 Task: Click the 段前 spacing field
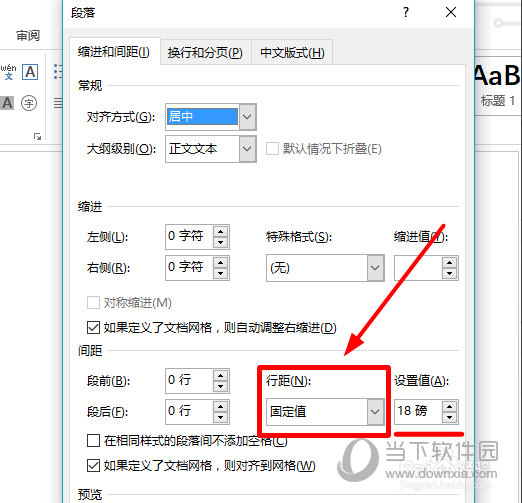point(189,380)
